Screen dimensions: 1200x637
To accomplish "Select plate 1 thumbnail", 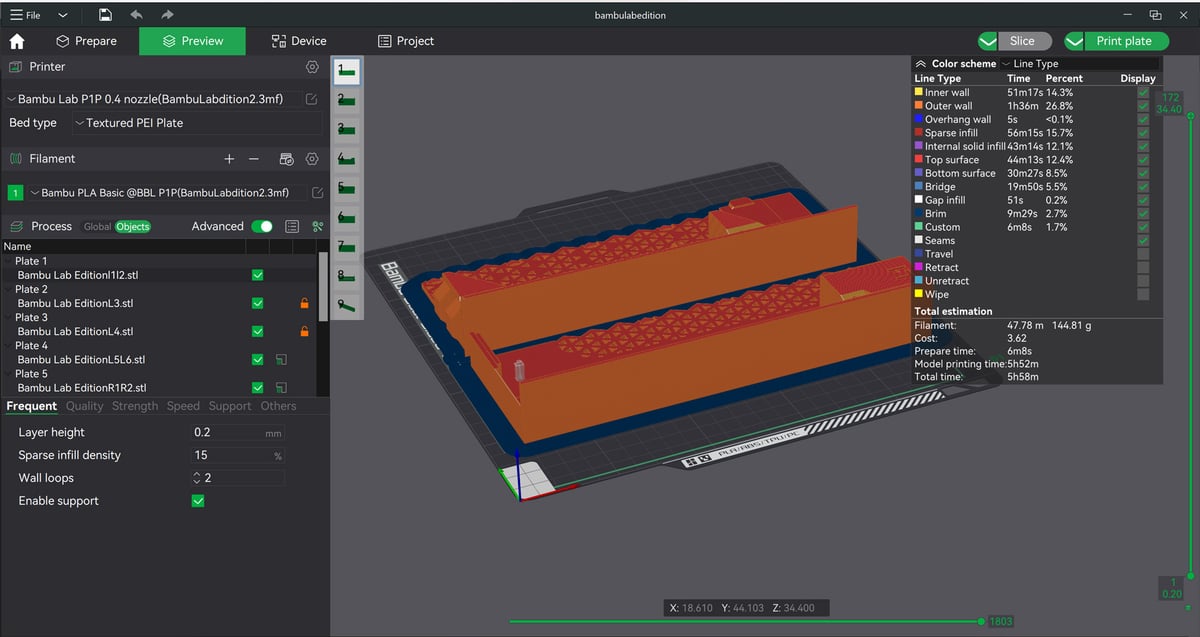I will pos(347,71).
